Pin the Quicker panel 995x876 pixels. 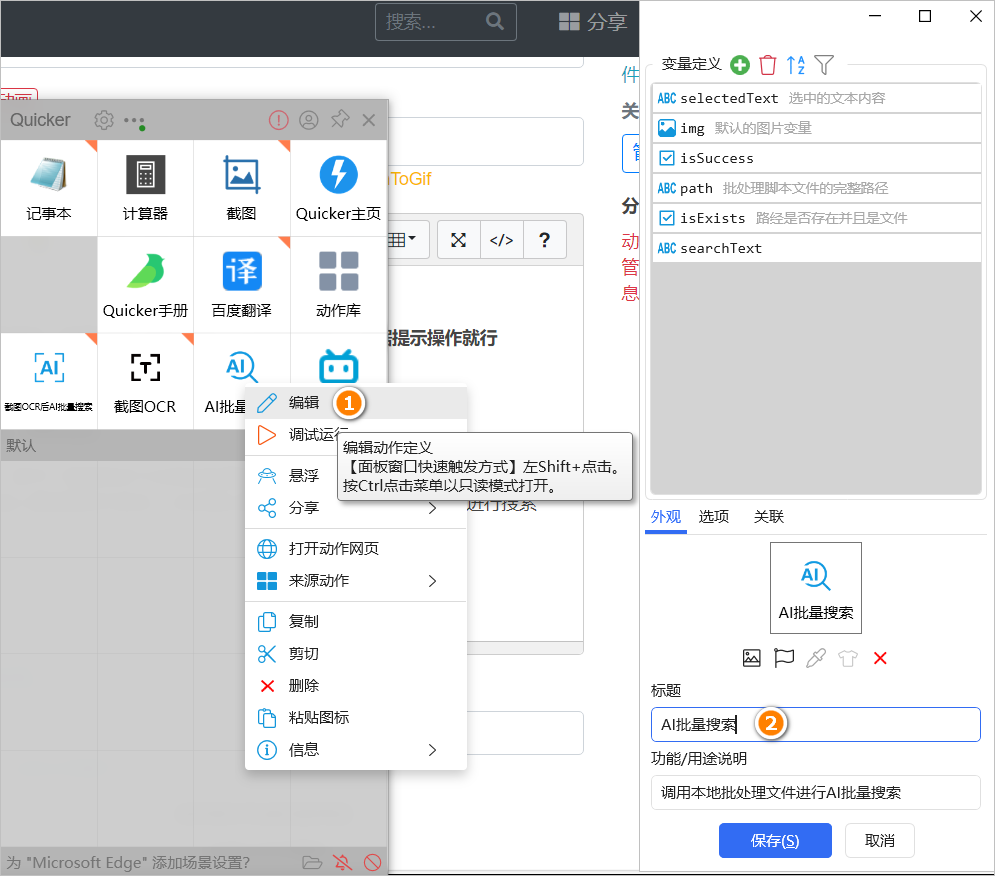[340, 119]
